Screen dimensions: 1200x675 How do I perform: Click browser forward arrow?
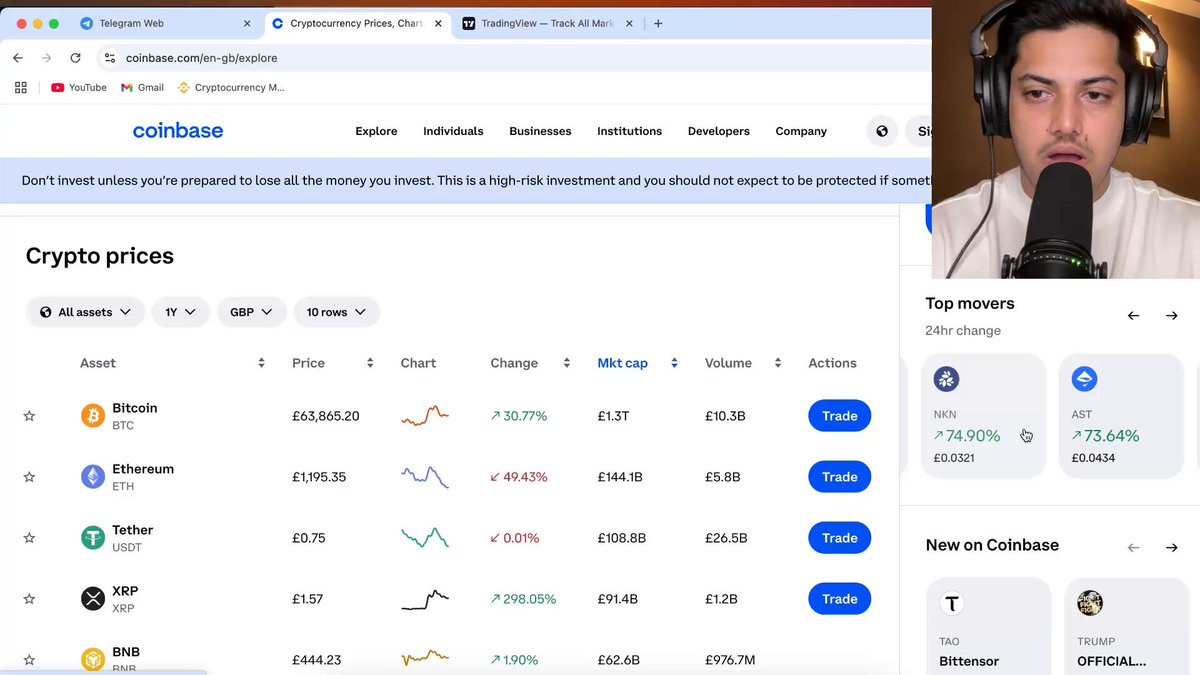(46, 58)
